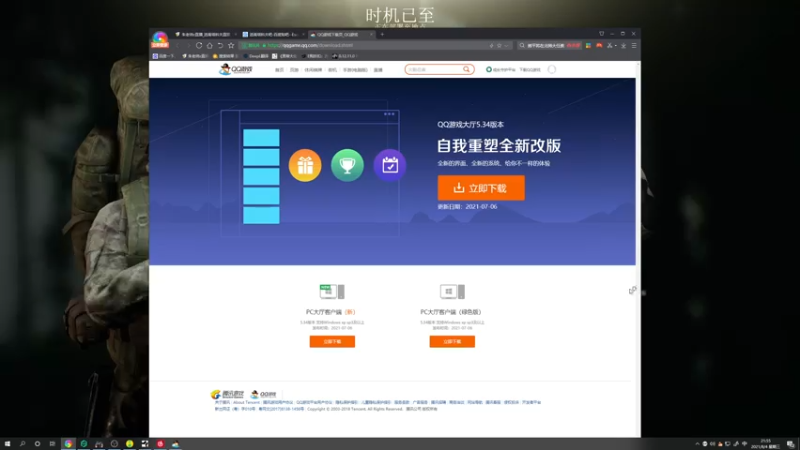800x450 pixels.
Task: Click the 首页 navigation link
Action: pyautogui.click(x=279, y=70)
